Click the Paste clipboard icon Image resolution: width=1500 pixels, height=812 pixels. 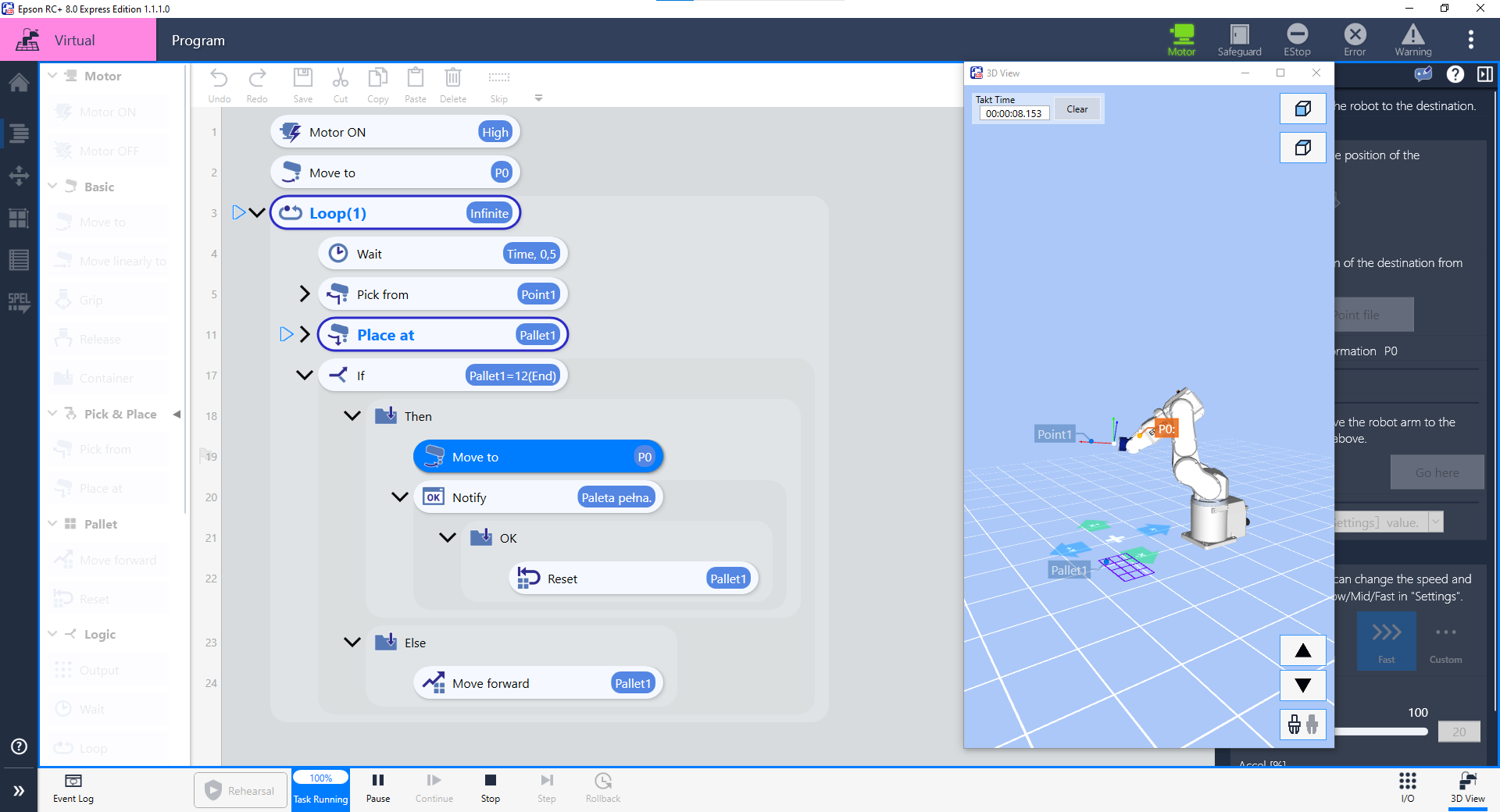416,86
